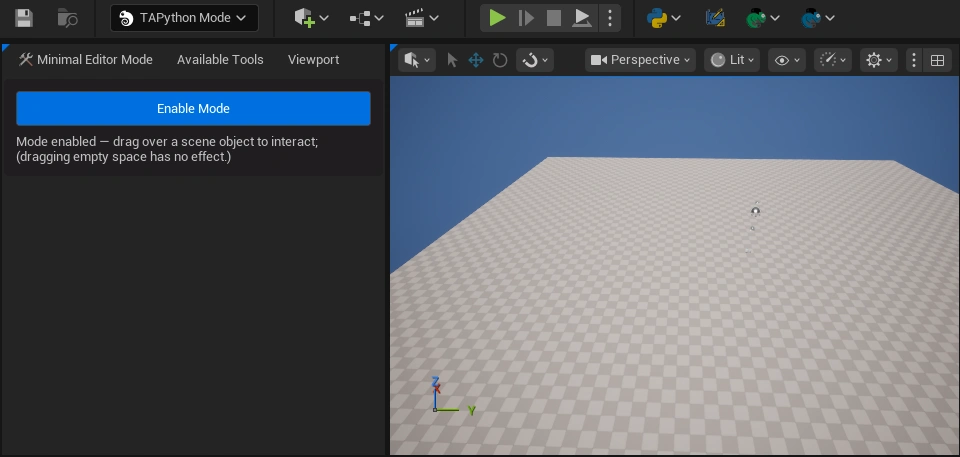Click the Stop simulation square button
Viewport: 960px width, 457px height.
tap(553, 18)
